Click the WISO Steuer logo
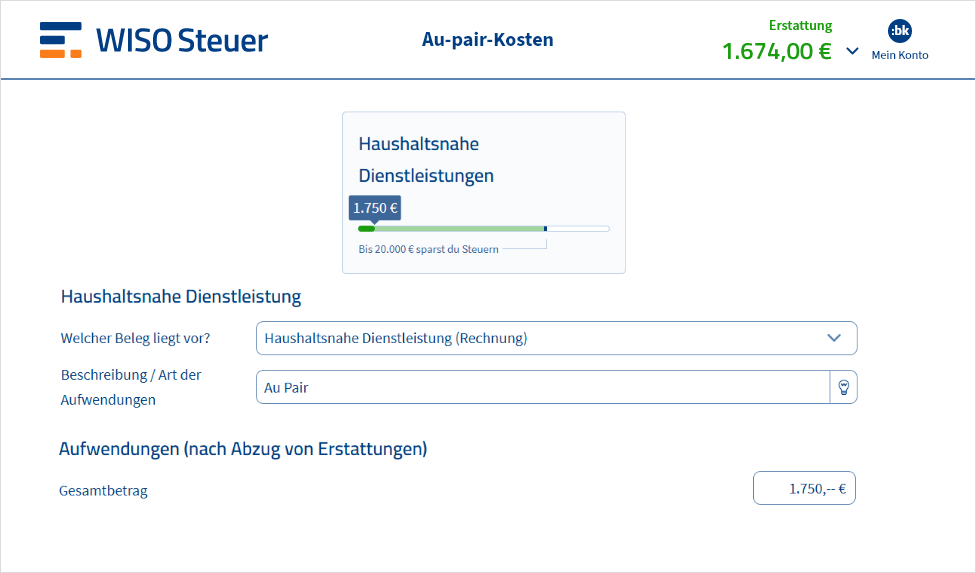 point(154,40)
